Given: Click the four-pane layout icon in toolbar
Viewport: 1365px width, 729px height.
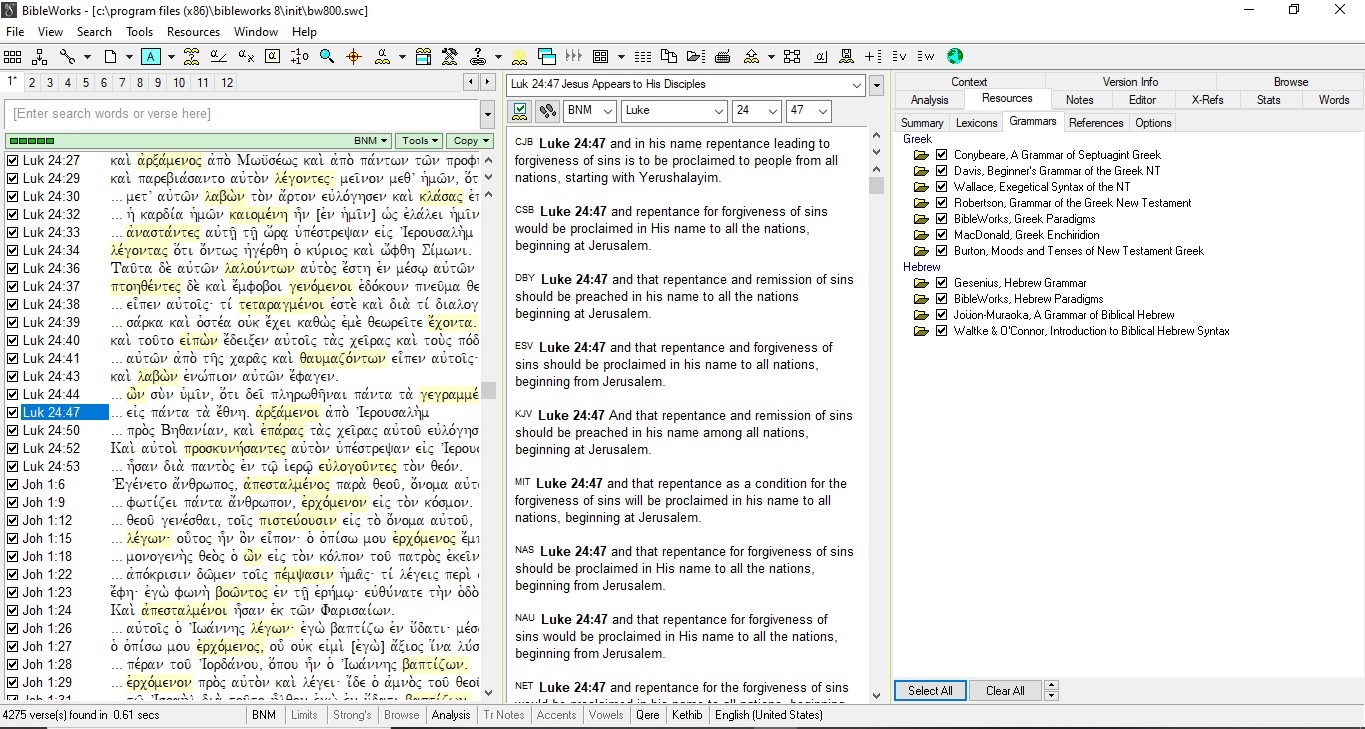Looking at the screenshot, I should tap(600, 56).
